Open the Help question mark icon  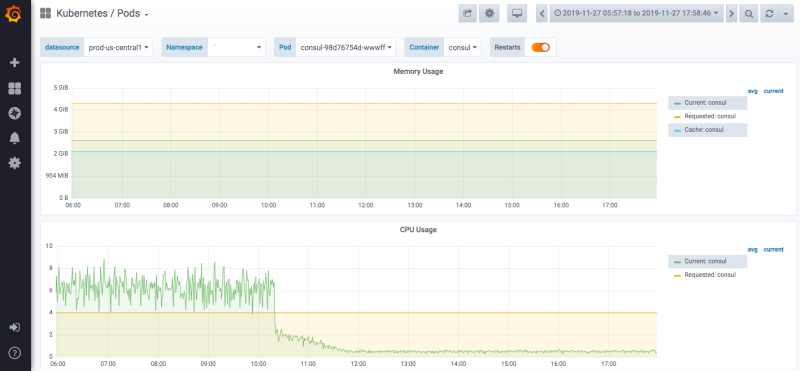(x=15, y=352)
